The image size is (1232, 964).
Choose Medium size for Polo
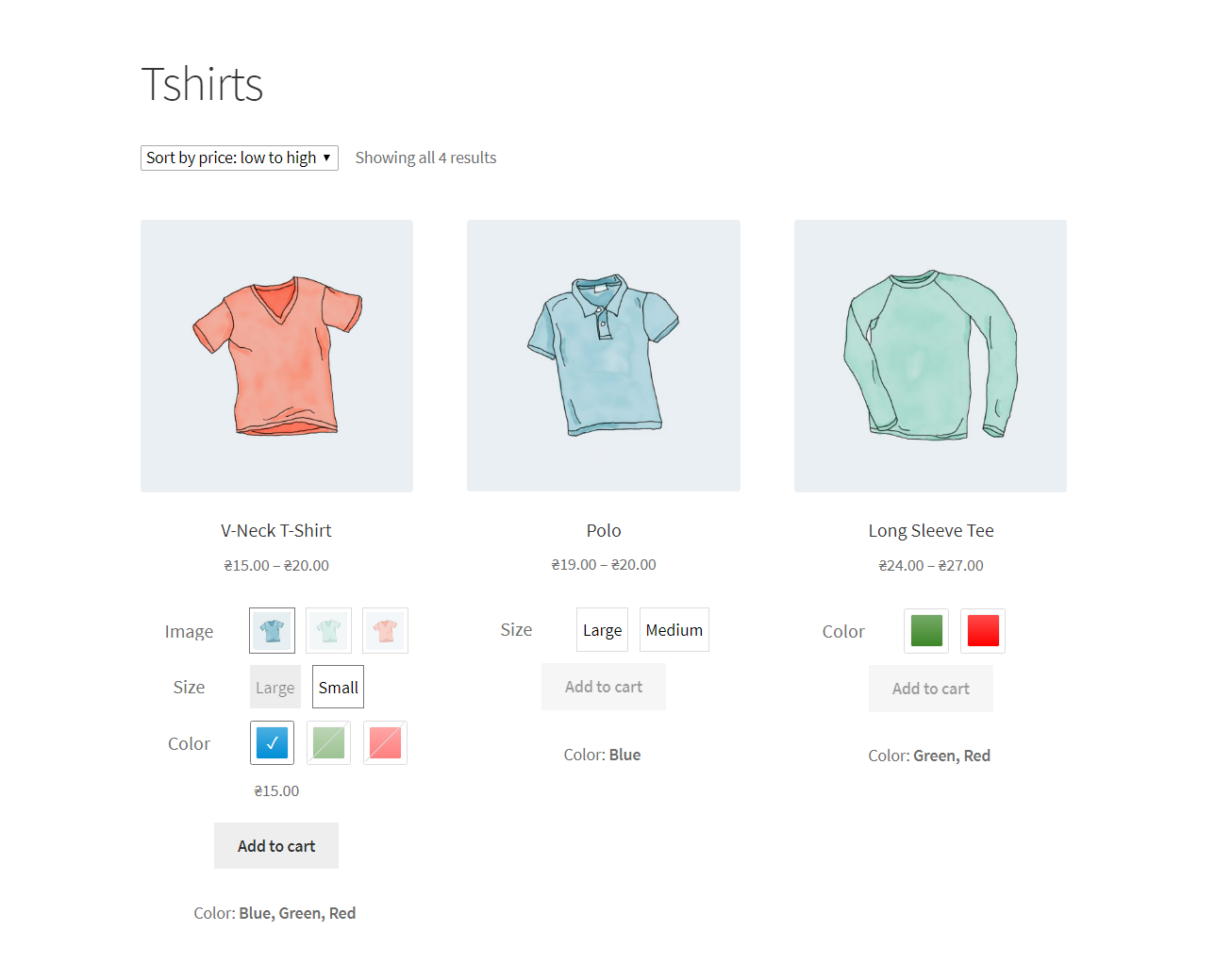pos(674,629)
